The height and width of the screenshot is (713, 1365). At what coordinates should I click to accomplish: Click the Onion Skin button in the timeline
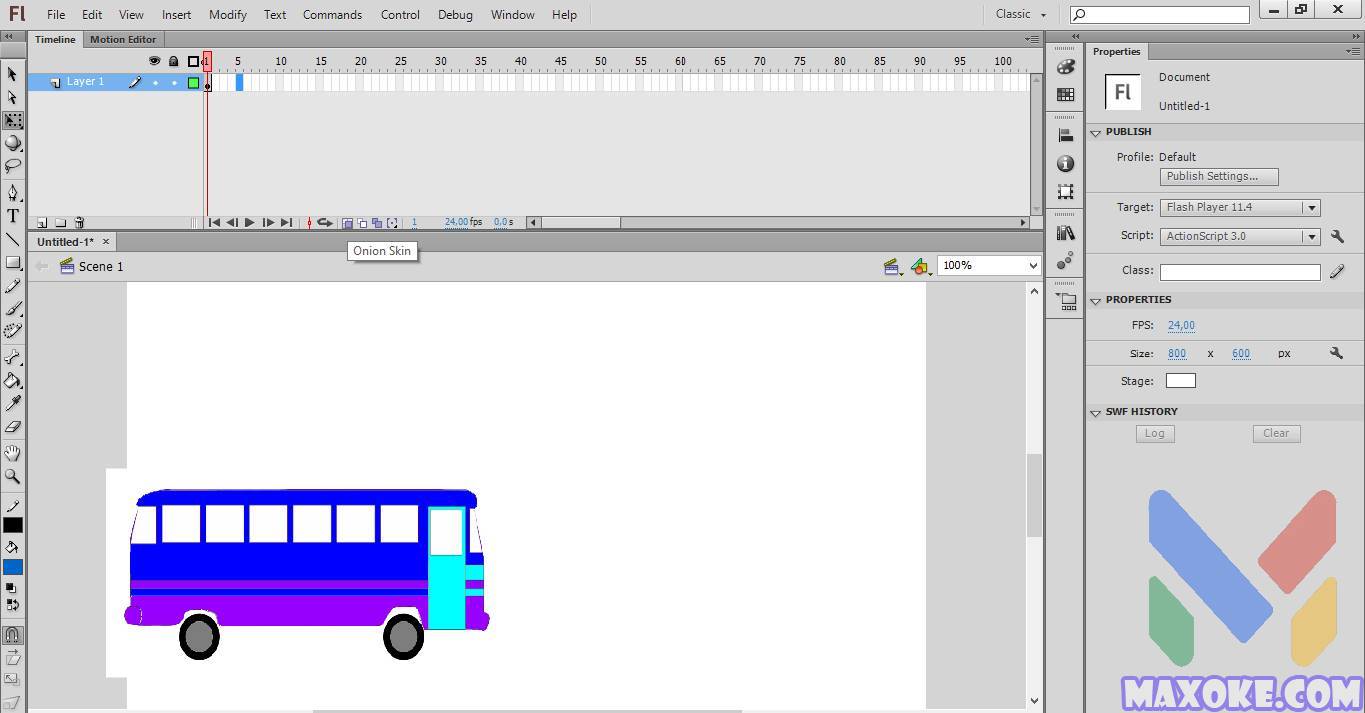click(x=347, y=222)
